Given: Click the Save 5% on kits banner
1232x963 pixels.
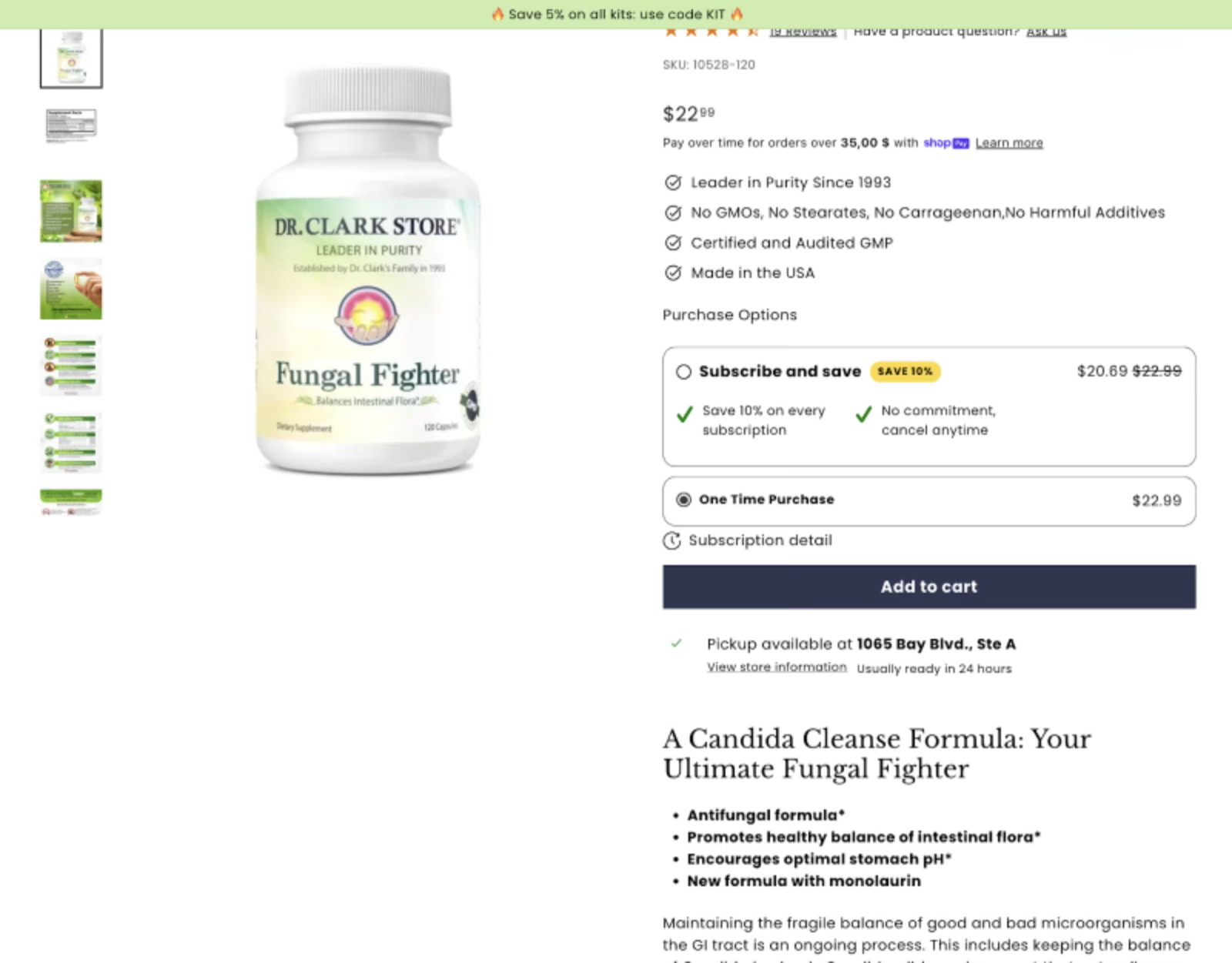Looking at the screenshot, I should (616, 14).
